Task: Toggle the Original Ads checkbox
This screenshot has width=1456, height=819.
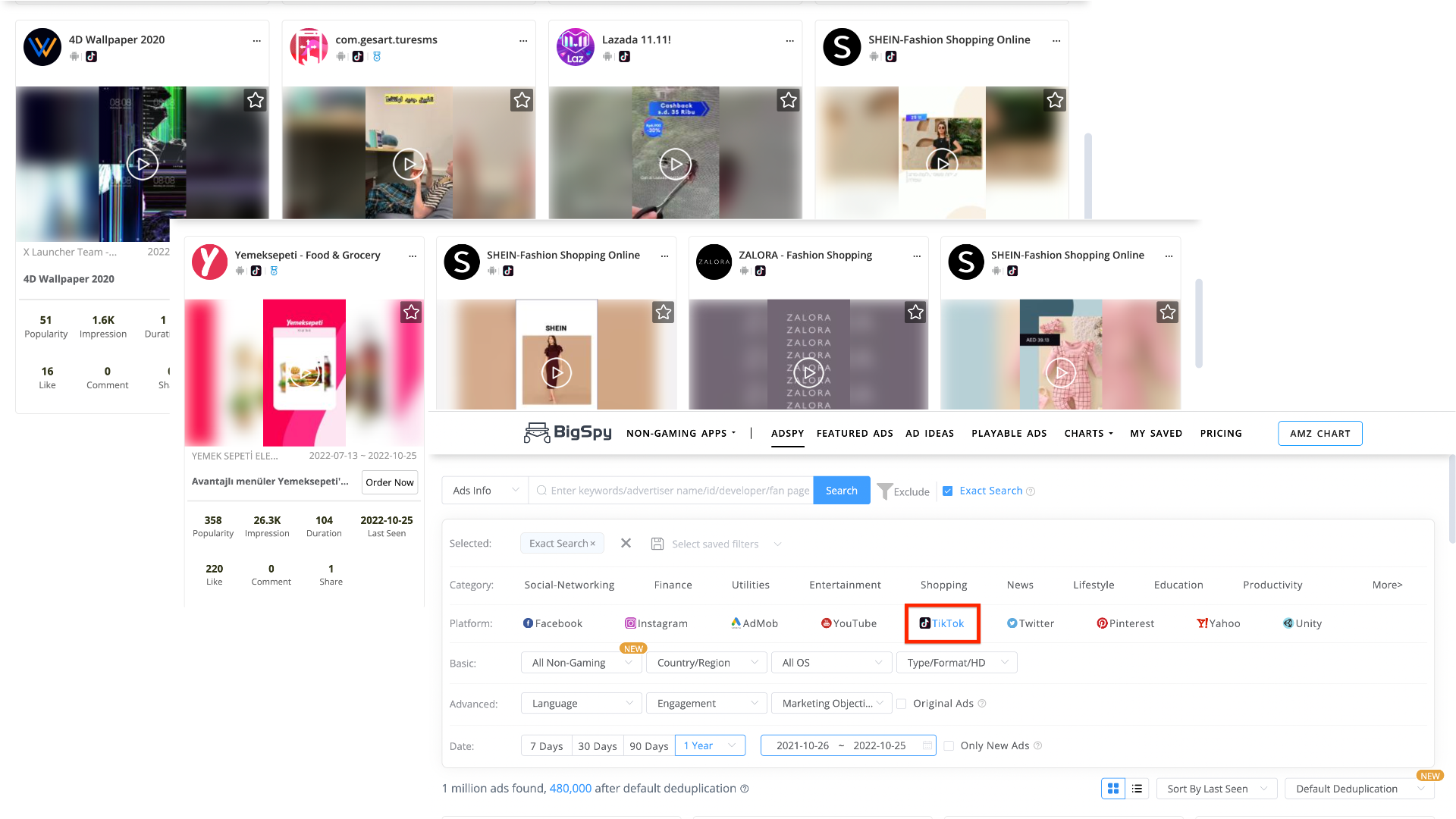Action: click(x=901, y=704)
